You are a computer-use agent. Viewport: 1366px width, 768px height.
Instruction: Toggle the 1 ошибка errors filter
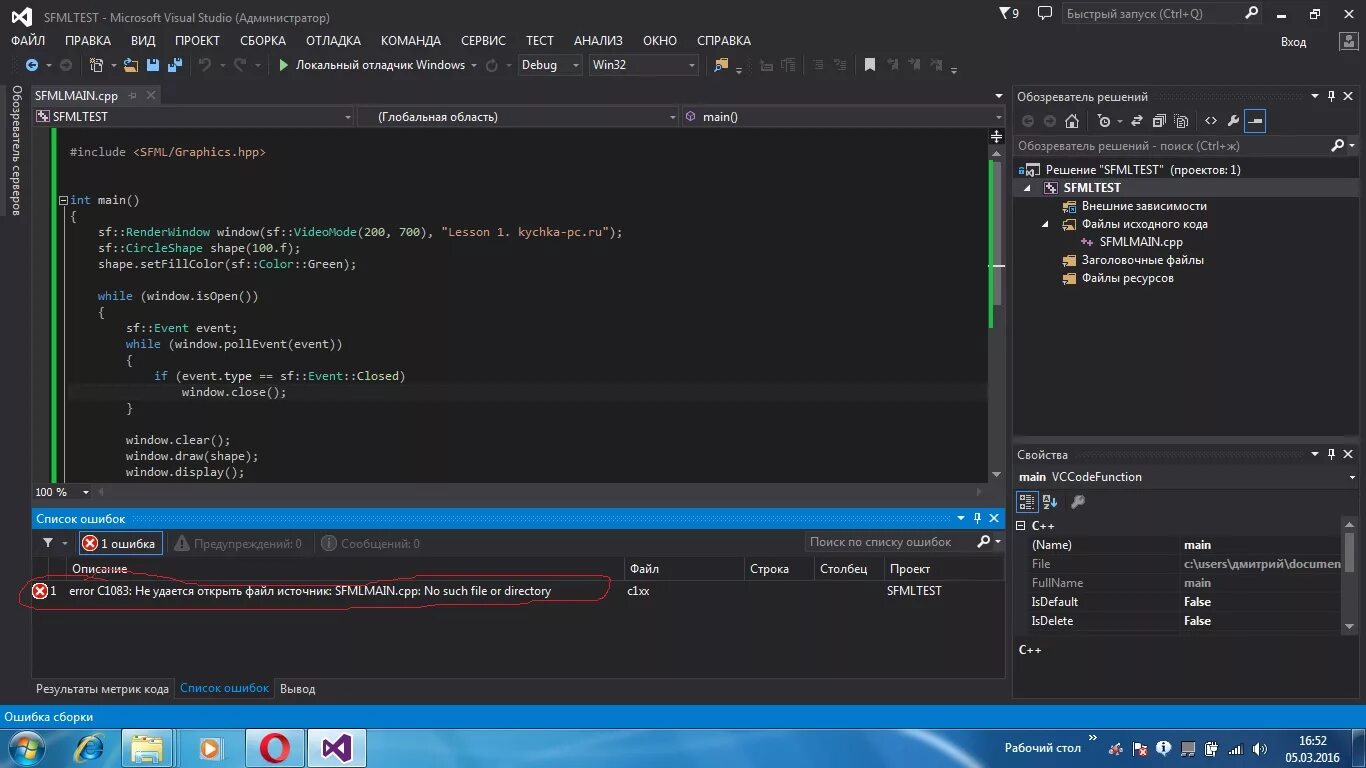click(x=120, y=543)
